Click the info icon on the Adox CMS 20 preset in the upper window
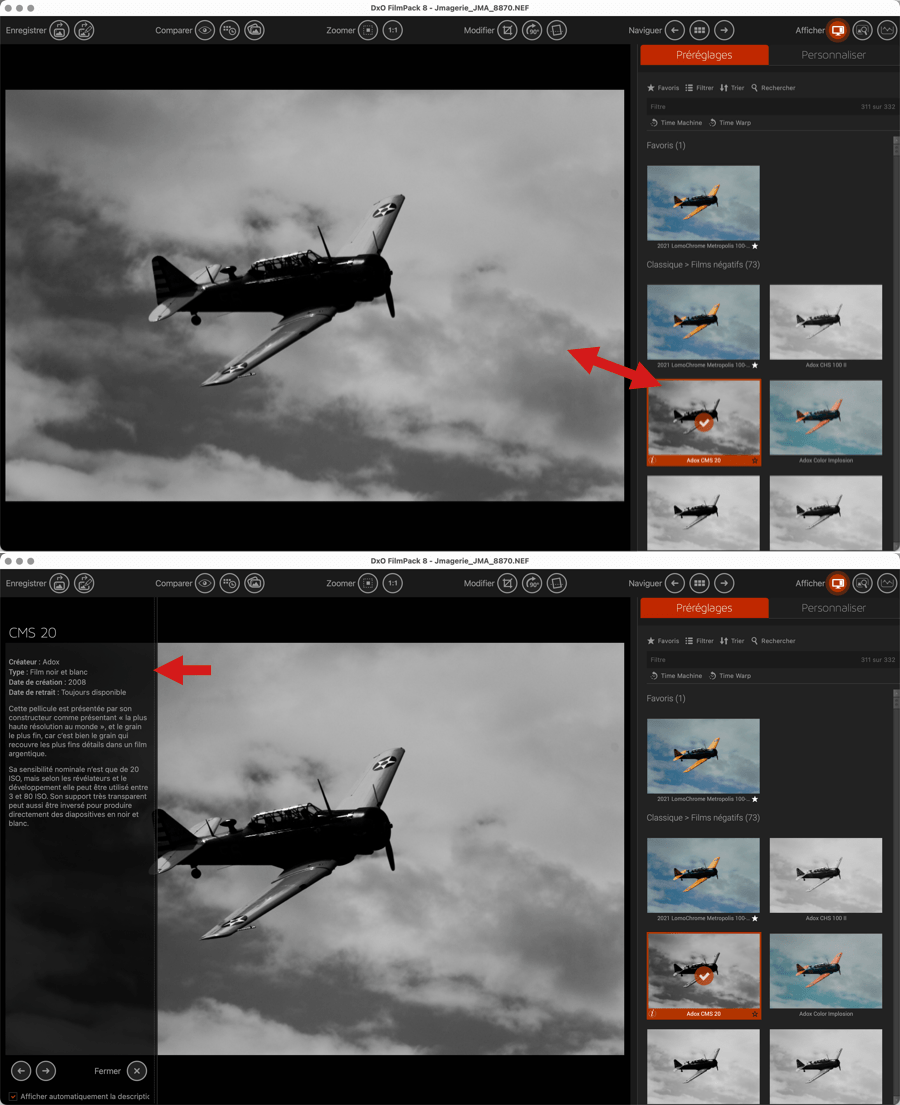Viewport: 900px width, 1105px height. tap(652, 460)
